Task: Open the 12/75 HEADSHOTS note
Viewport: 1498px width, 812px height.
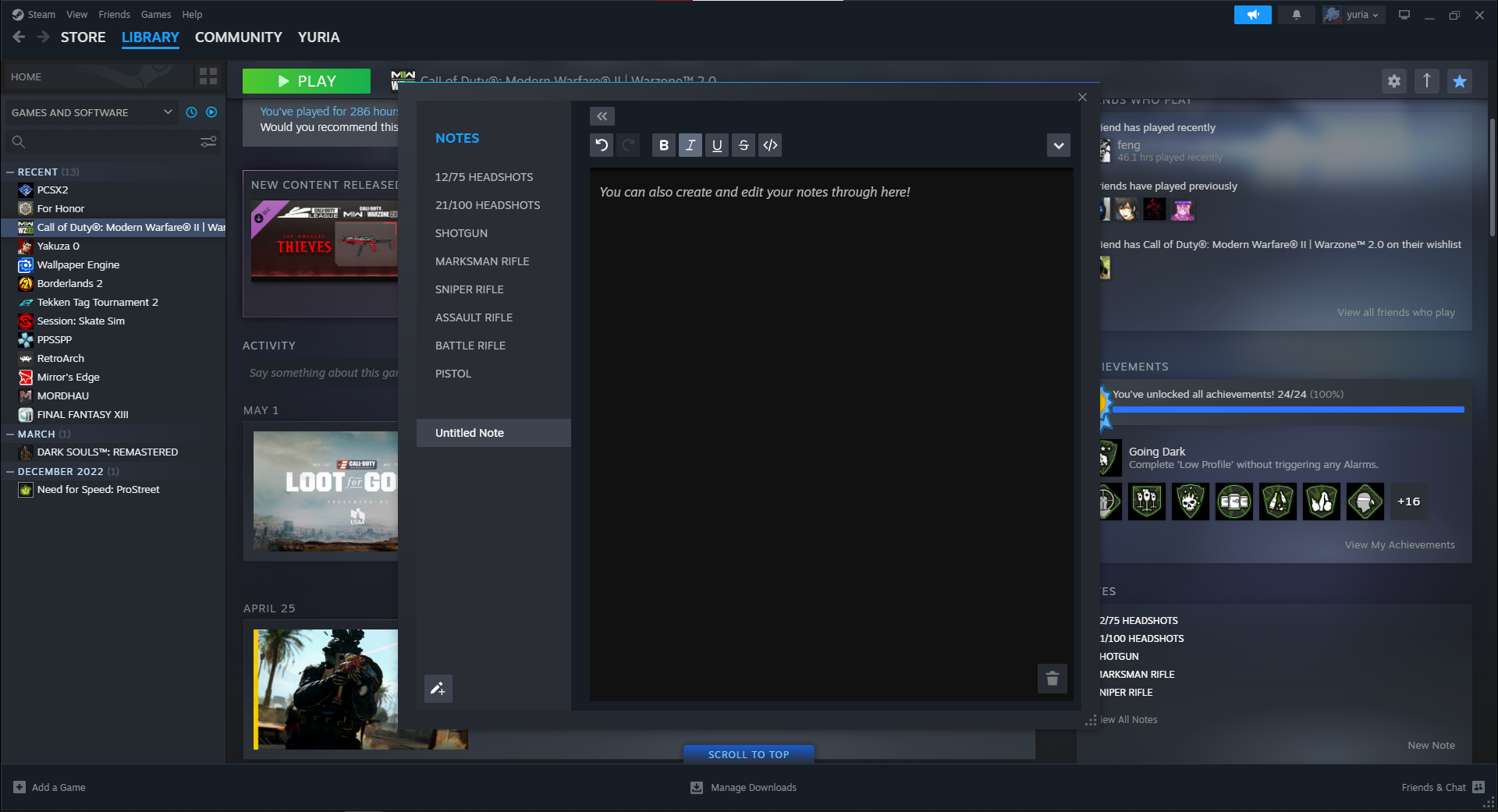Action: [x=494, y=177]
